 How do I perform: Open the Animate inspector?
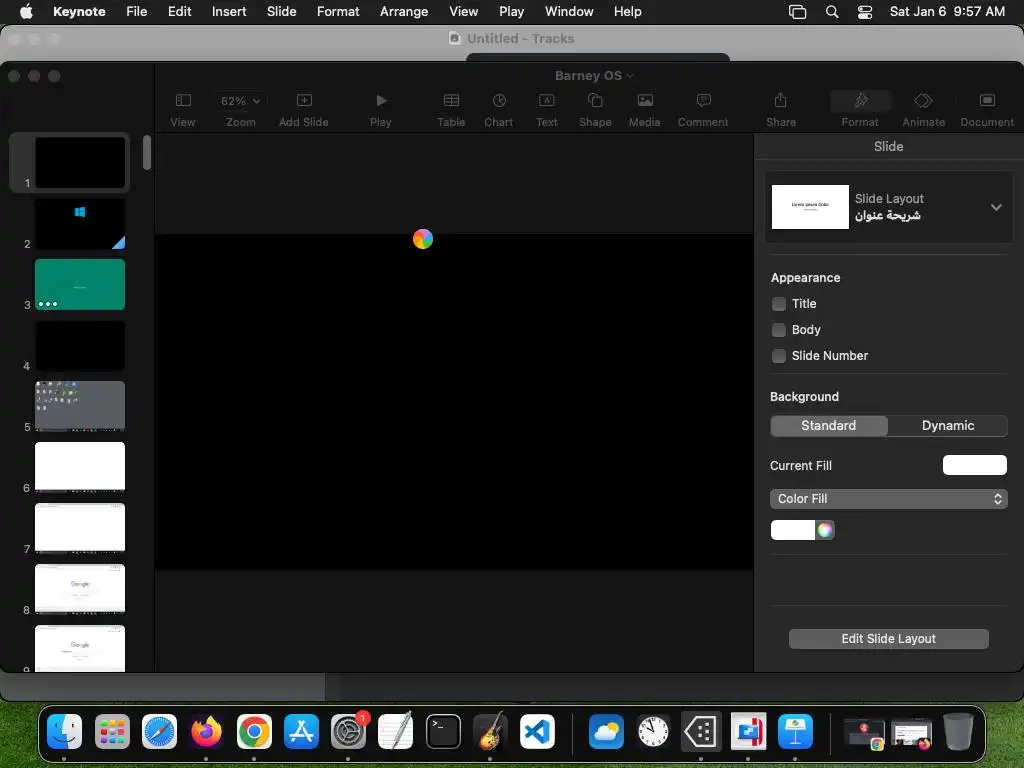pyautogui.click(x=923, y=101)
